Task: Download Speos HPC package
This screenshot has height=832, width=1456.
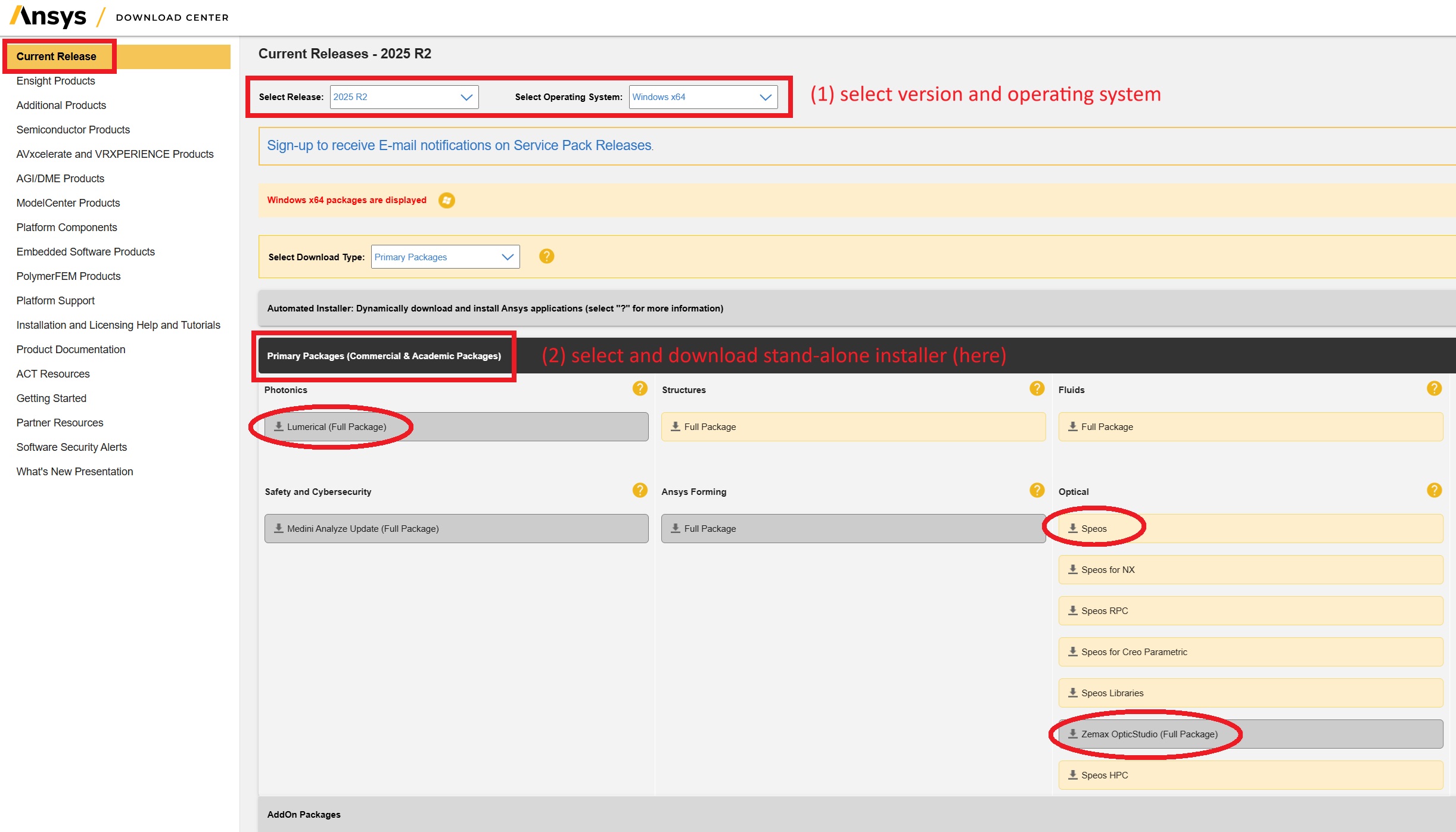Action: (x=1250, y=775)
